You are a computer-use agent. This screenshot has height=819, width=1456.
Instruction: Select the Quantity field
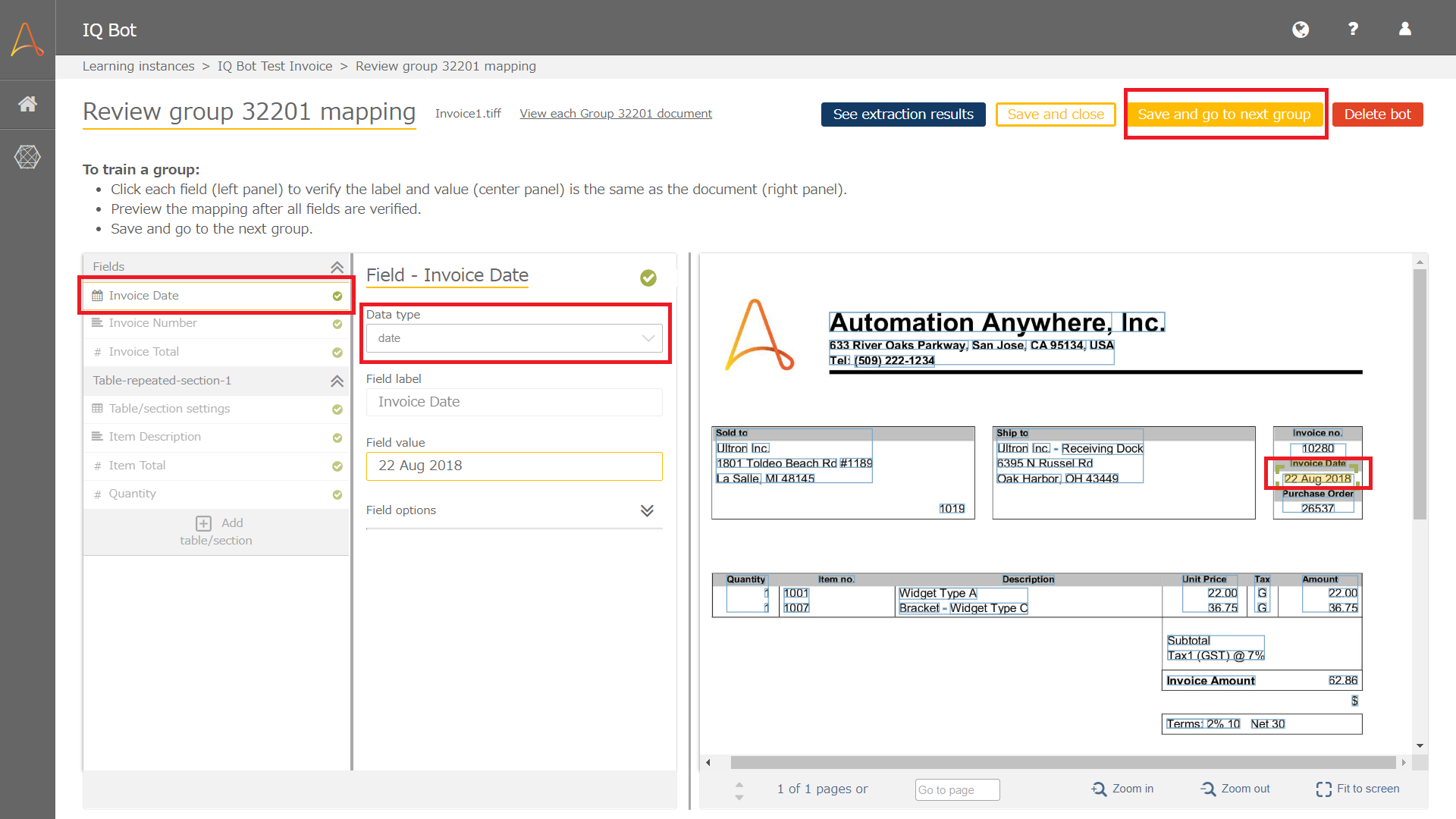216,494
